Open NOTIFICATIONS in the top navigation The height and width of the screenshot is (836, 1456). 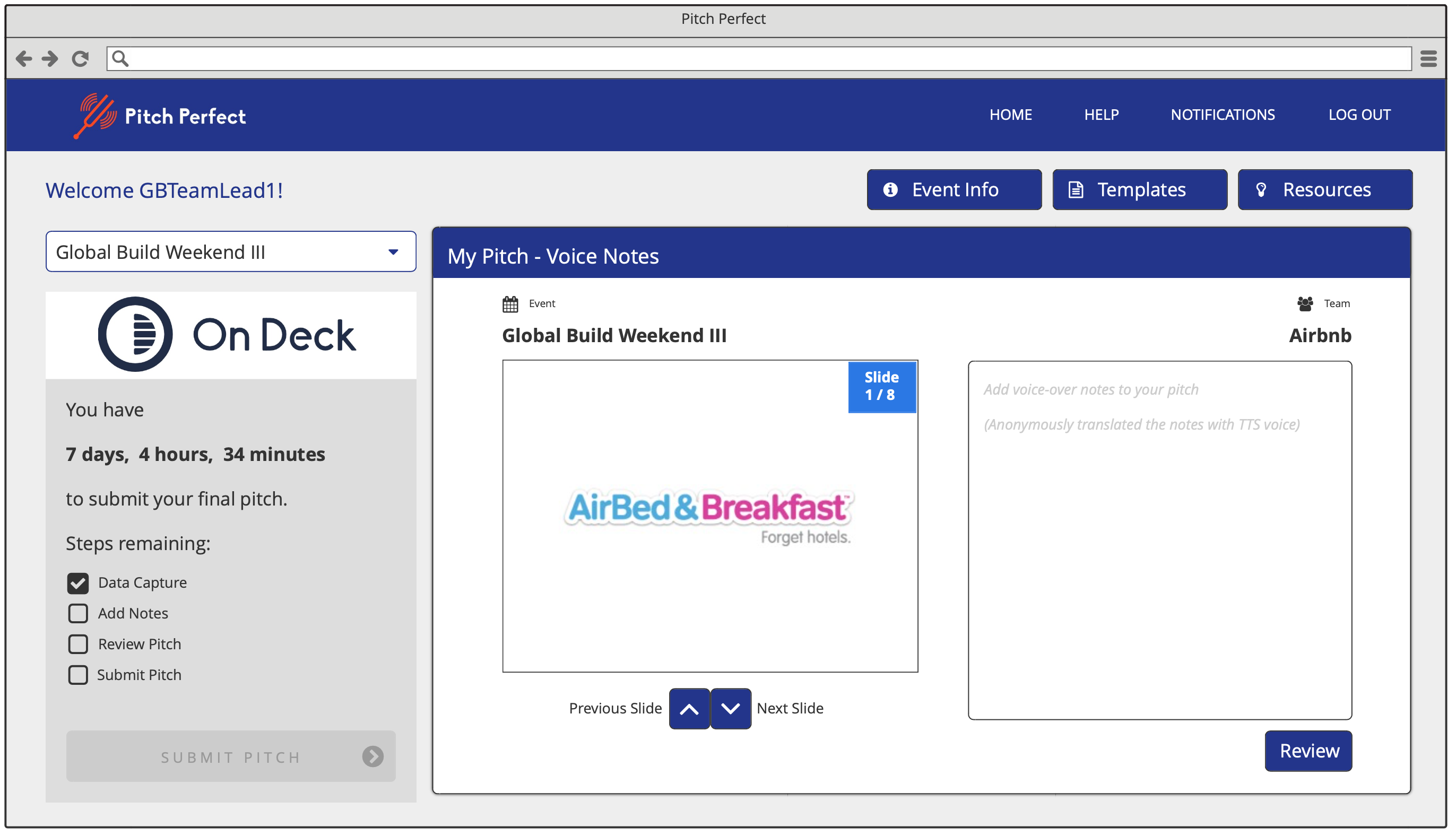[1223, 115]
